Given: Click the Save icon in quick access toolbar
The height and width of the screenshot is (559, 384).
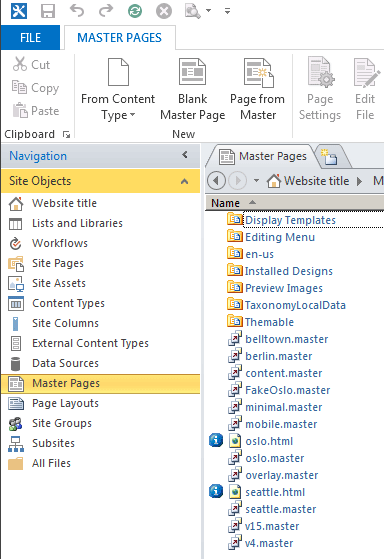Looking at the screenshot, I should [x=48, y=11].
